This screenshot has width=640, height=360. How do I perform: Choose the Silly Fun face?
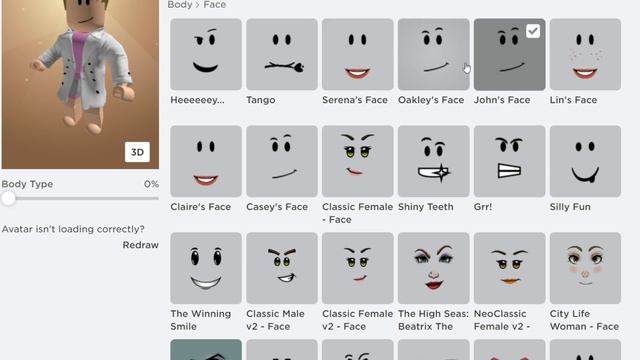585,161
